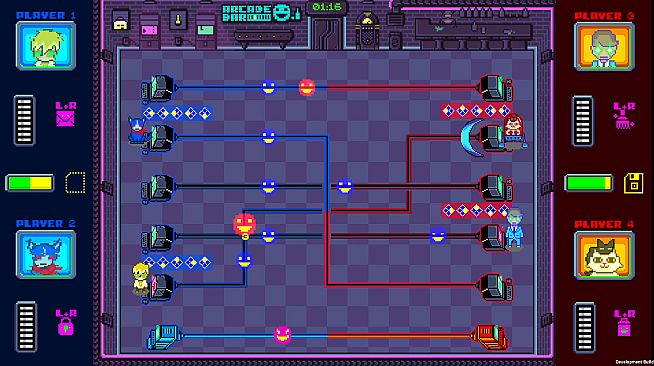Image resolution: width=654 pixels, height=366 pixels.
Task: Click Player 3's broom ability icon
Action: (624, 121)
